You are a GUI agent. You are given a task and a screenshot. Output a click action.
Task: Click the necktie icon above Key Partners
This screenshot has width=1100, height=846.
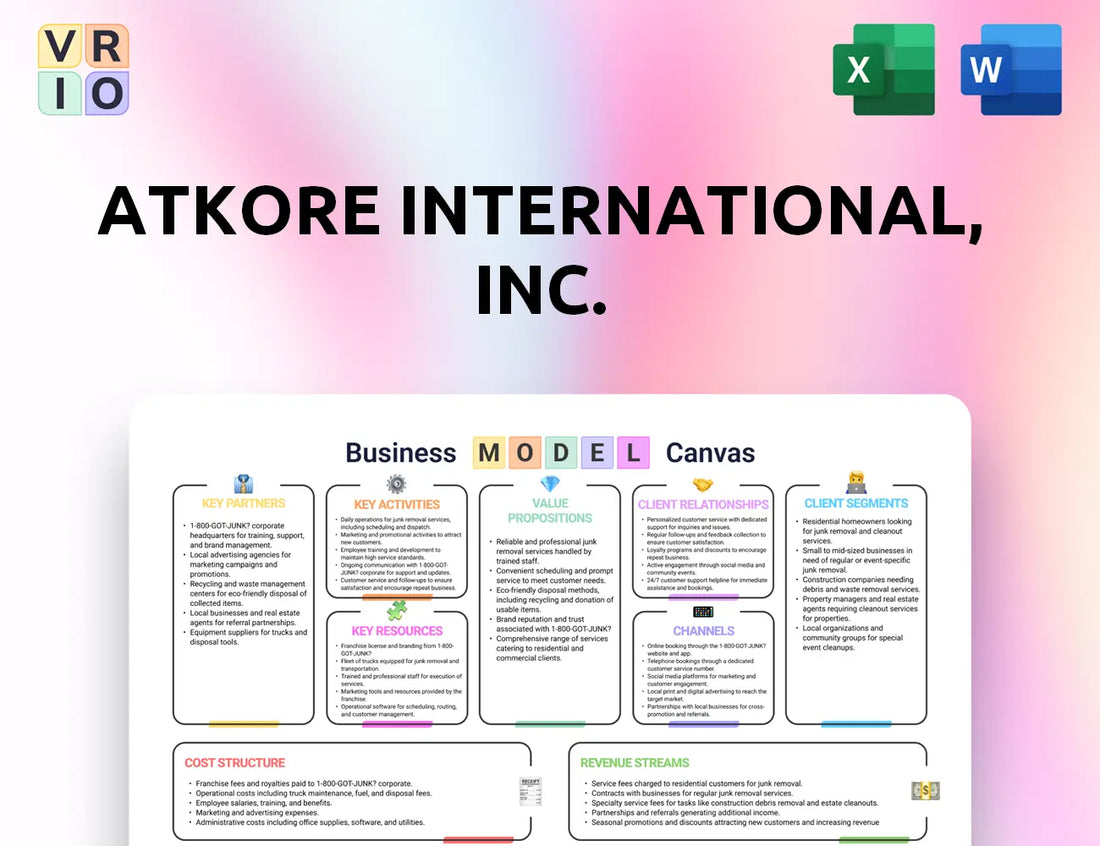(243, 484)
